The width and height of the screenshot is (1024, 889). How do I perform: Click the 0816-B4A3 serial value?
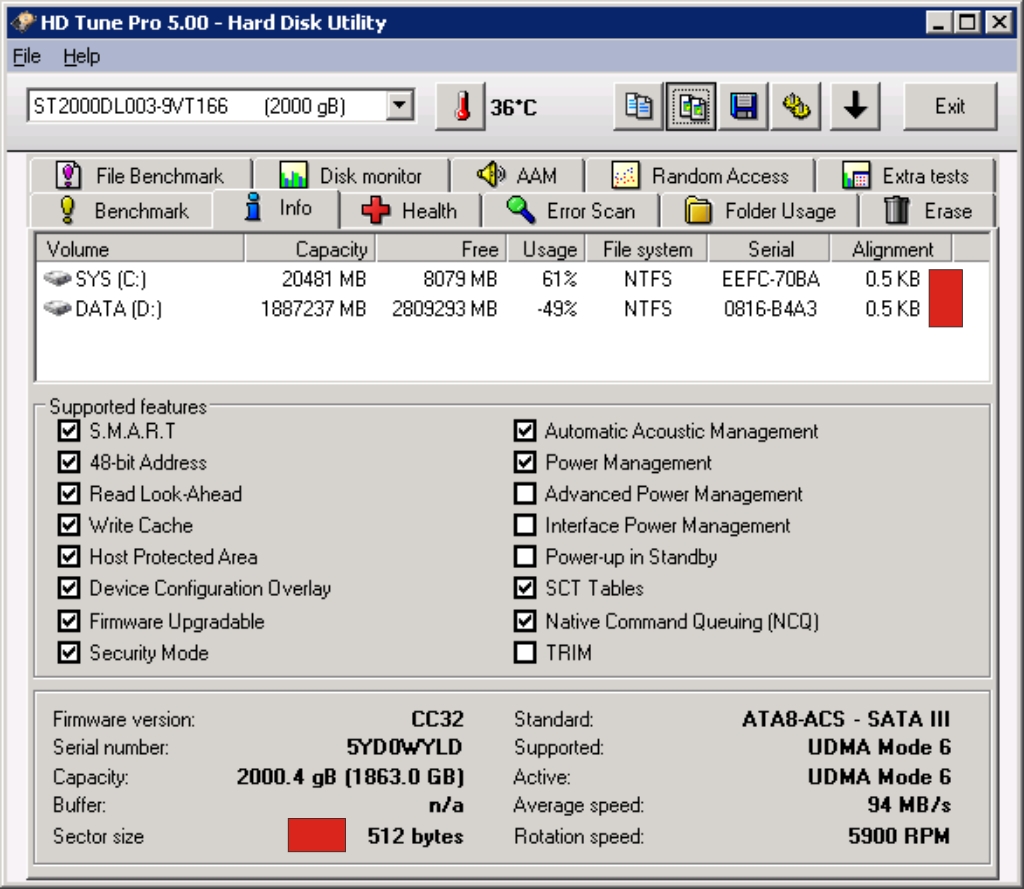tap(771, 308)
